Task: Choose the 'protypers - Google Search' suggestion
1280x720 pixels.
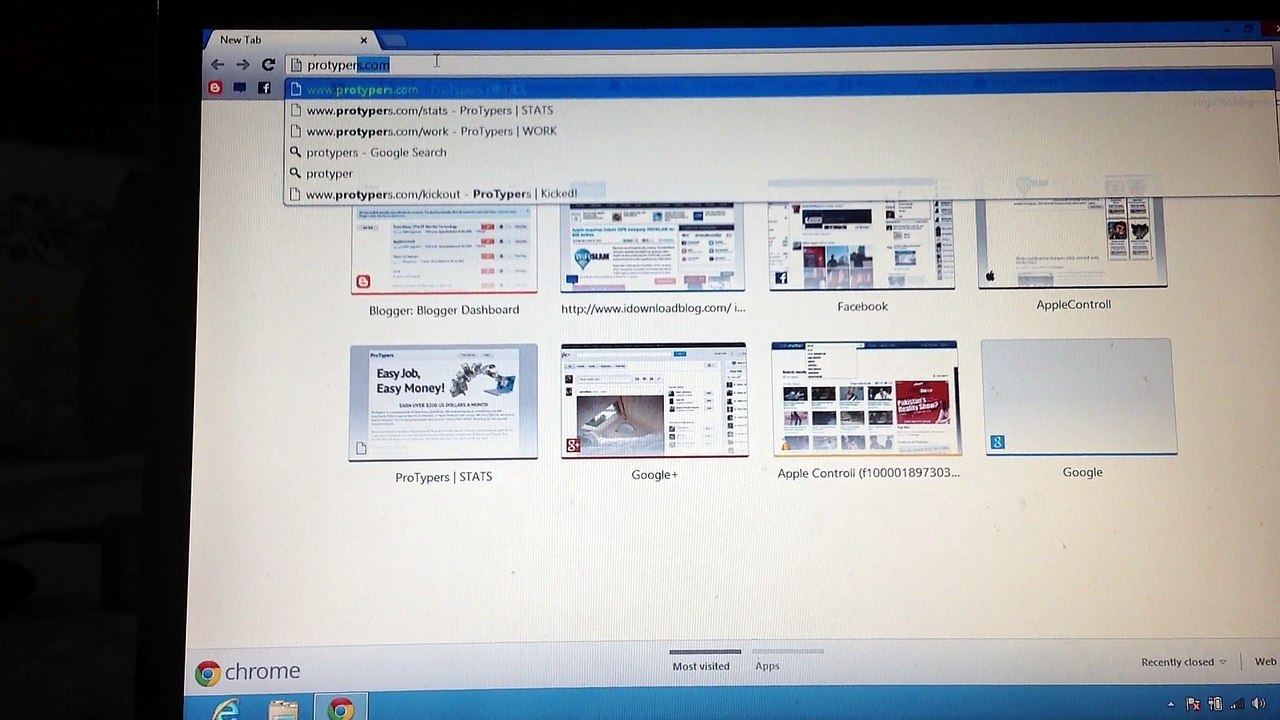Action: point(780,152)
